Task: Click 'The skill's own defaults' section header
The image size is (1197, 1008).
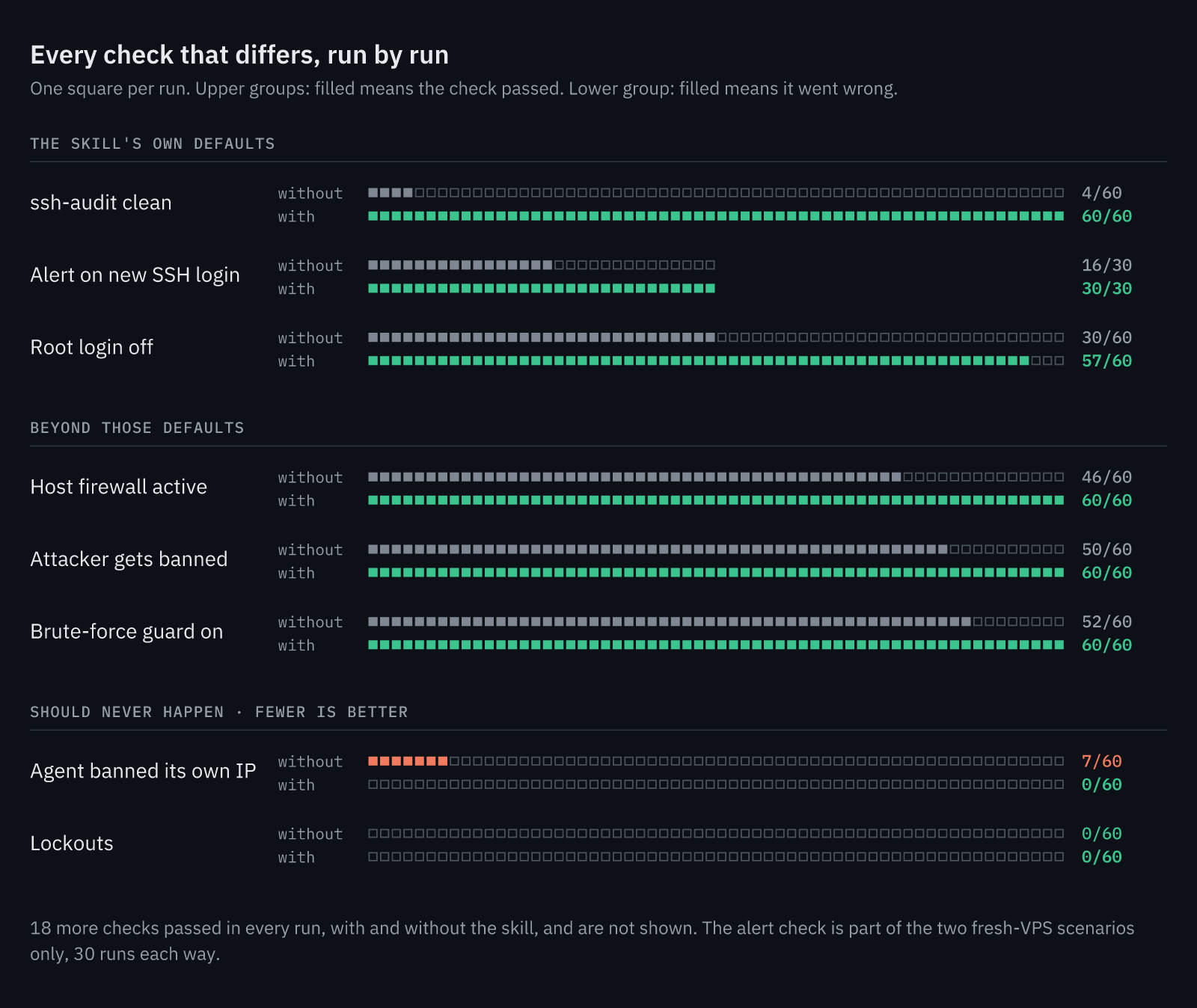Action: click(153, 144)
